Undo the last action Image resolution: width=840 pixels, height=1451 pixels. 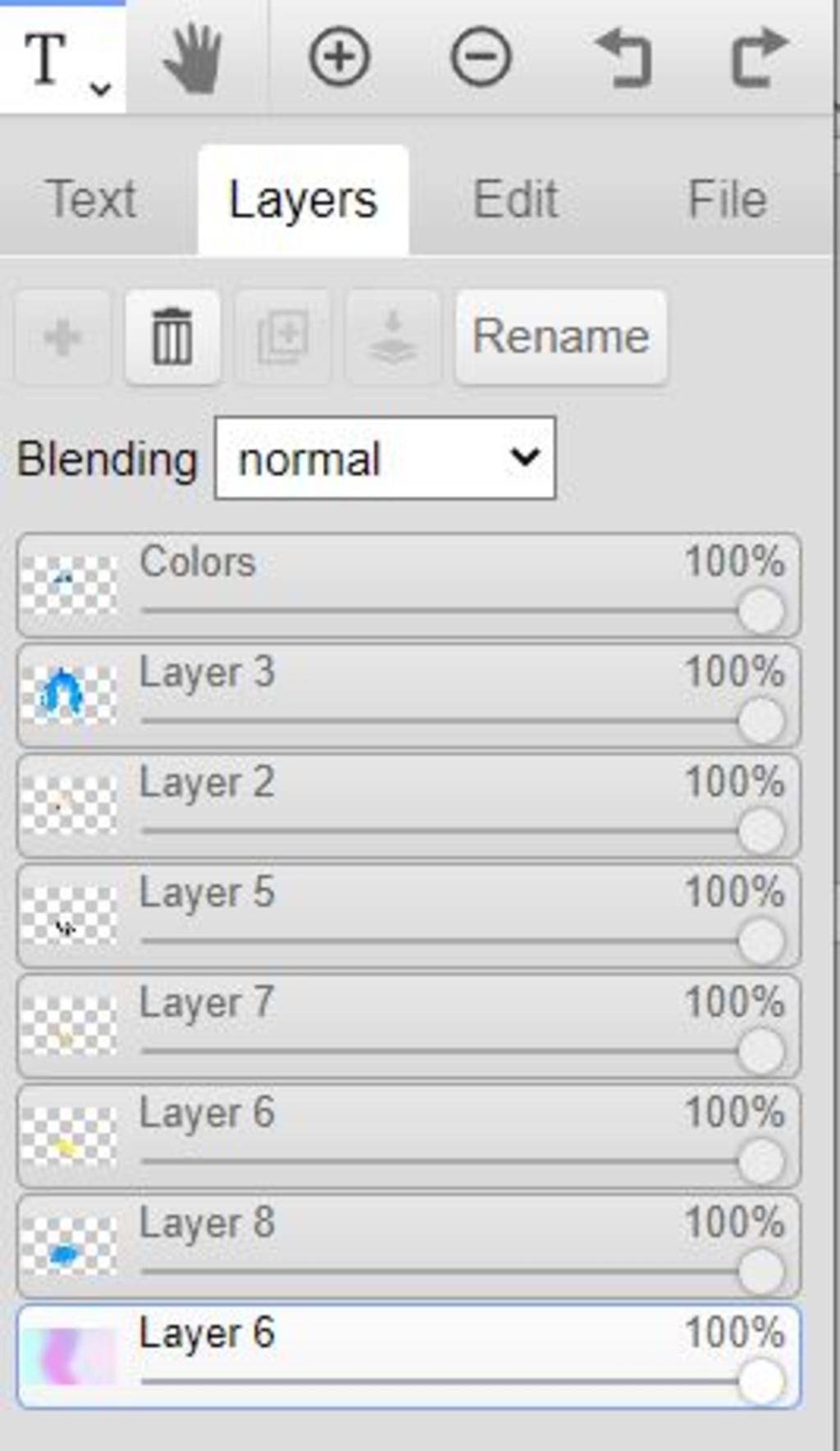[x=623, y=57]
